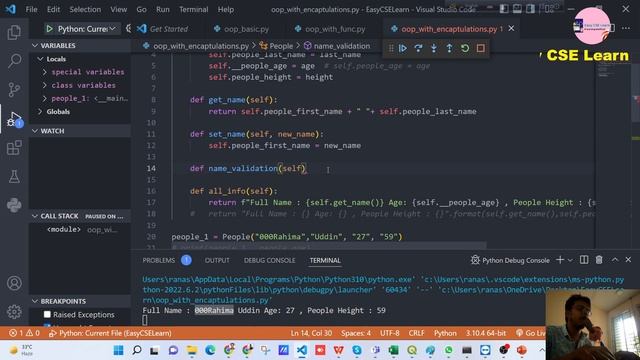Split the terminal panel
The height and width of the screenshot is (360, 640).
[584, 260]
